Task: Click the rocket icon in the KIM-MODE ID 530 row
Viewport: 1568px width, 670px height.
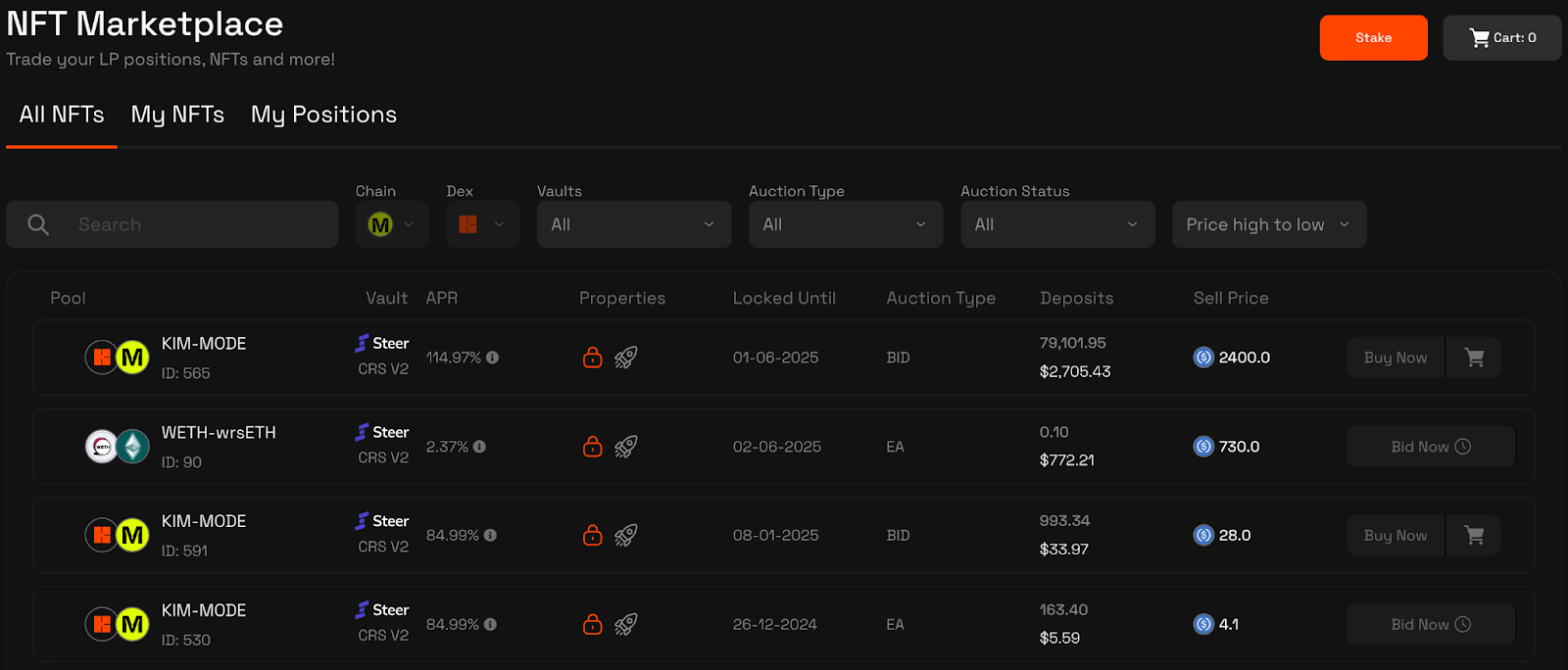Action: [626, 624]
